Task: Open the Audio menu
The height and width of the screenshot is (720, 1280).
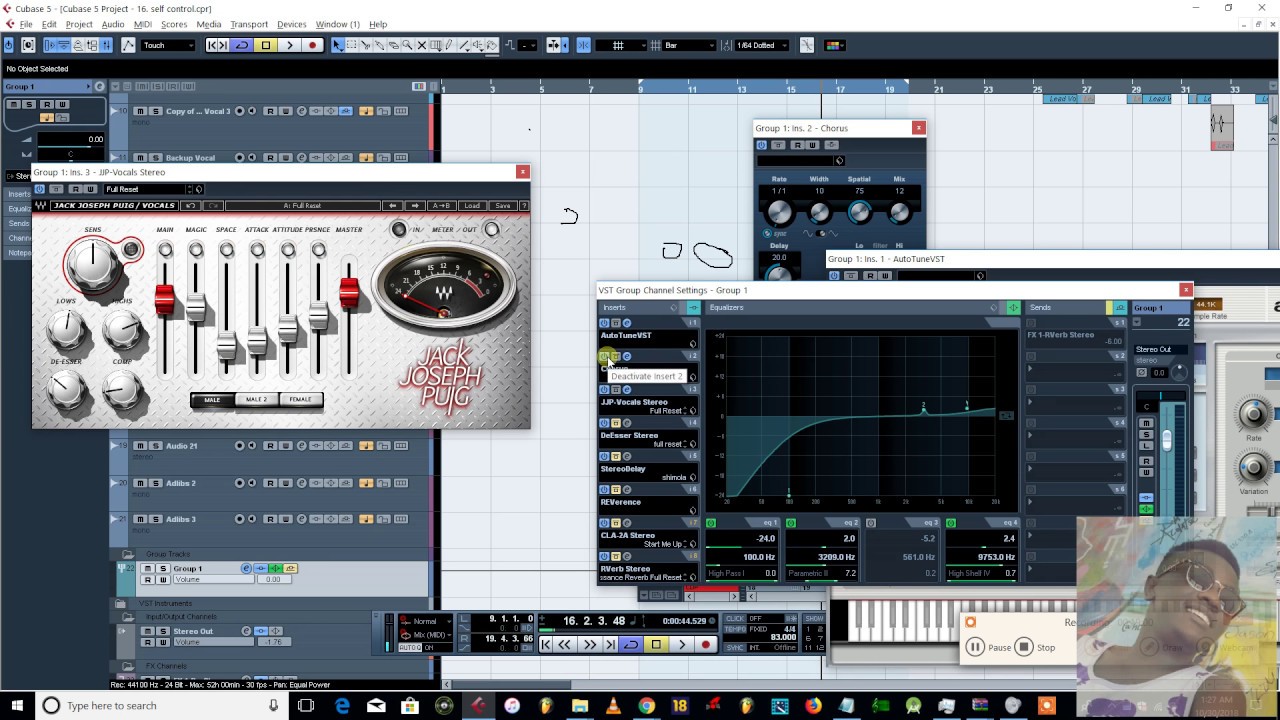Action: 112,24
